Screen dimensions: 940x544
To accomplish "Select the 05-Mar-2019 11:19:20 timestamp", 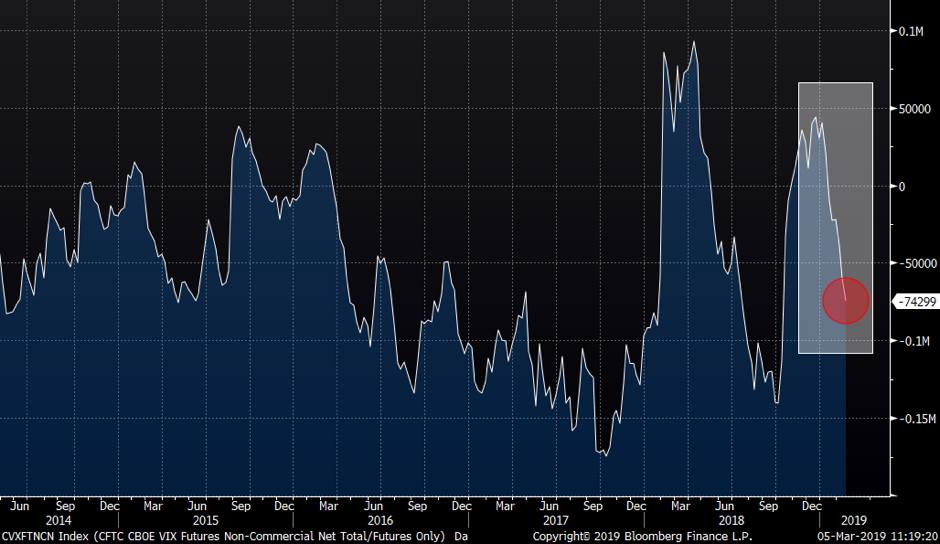I will click(x=878, y=536).
